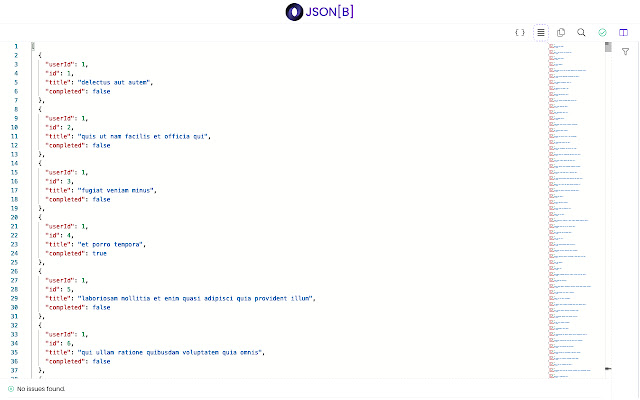Select line number 20 in the gutter

[14, 217]
